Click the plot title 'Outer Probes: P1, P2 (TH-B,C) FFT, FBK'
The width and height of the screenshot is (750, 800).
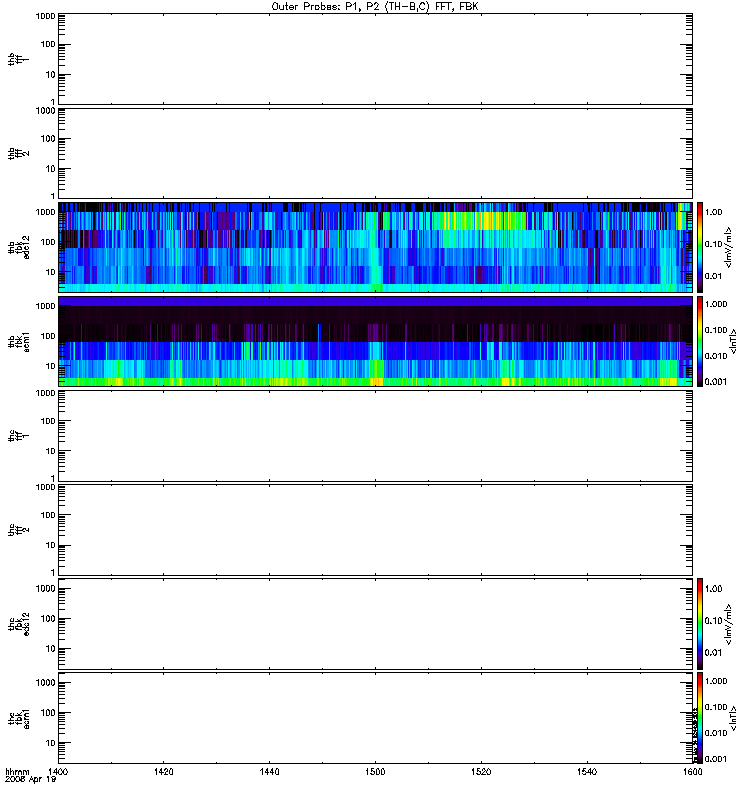tap(375, 7)
